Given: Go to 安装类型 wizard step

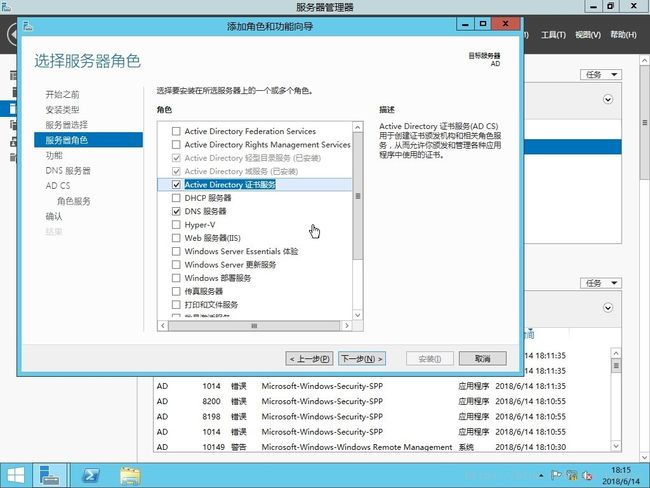Looking at the screenshot, I should point(62,110).
